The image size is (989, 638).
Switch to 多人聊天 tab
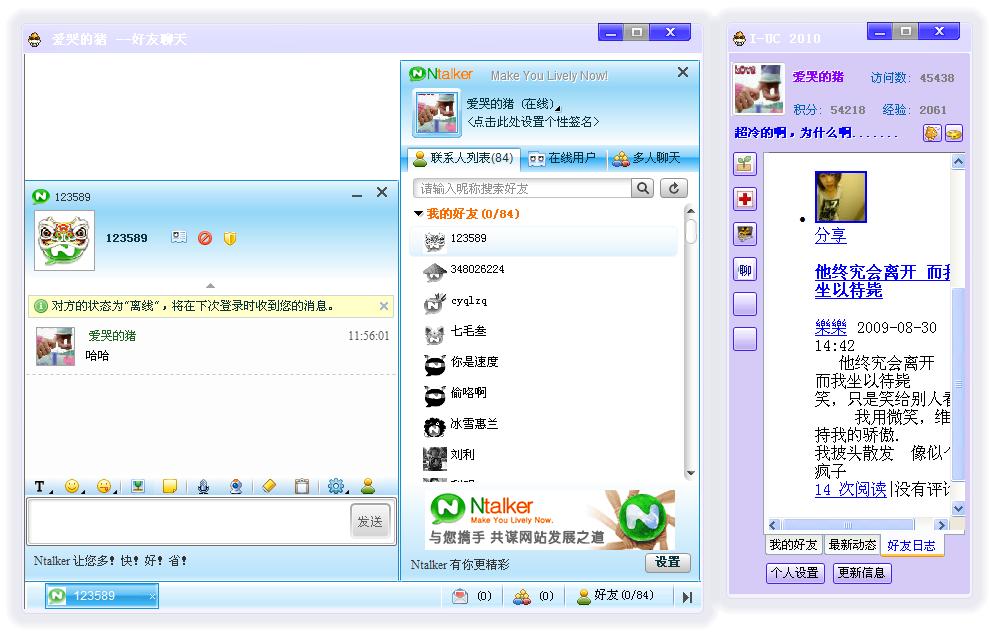coord(647,158)
